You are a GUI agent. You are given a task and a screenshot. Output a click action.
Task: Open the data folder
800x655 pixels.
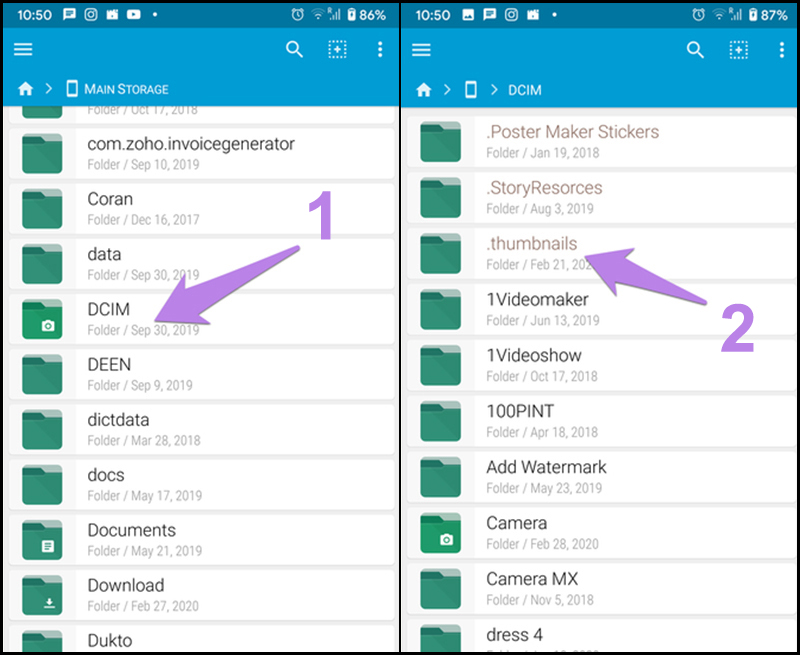coord(202,264)
